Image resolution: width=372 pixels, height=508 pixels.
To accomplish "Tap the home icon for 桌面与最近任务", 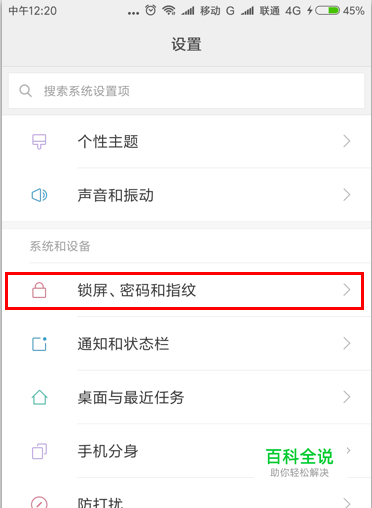I will 39,397.
